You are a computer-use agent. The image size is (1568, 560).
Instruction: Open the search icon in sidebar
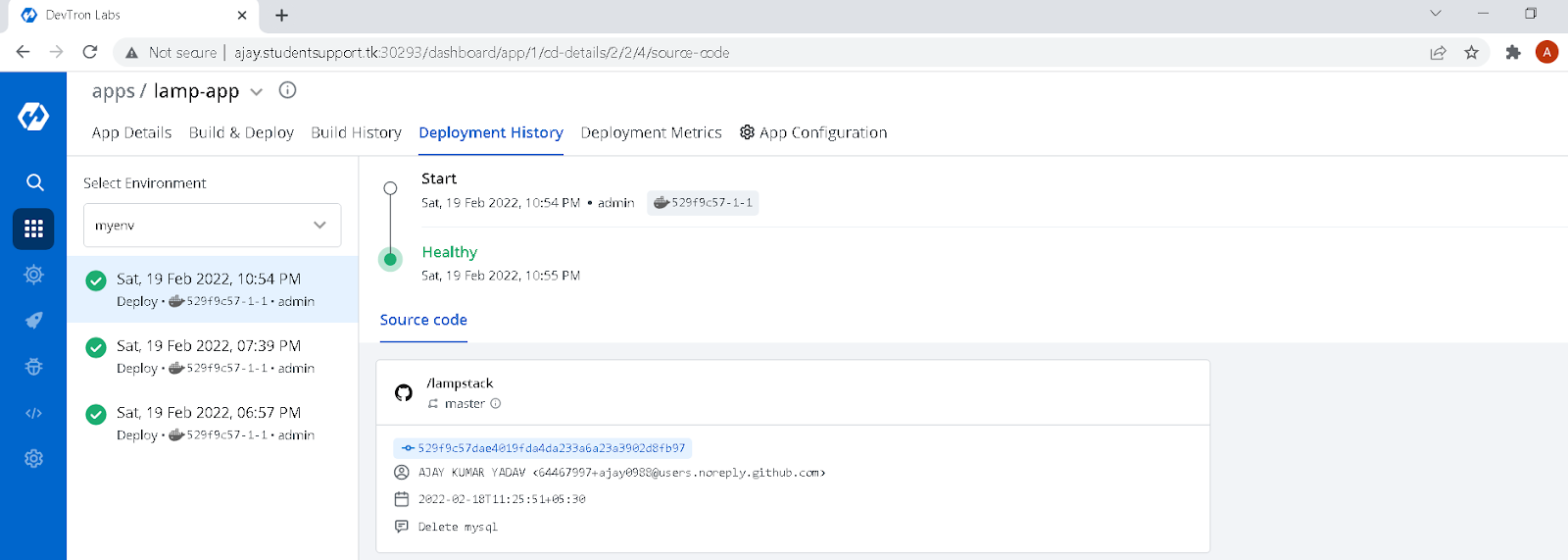click(x=34, y=182)
